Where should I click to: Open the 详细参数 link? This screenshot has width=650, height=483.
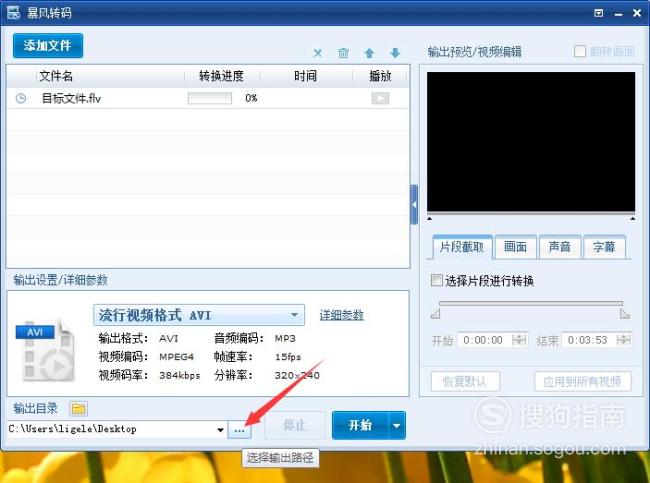point(342,315)
